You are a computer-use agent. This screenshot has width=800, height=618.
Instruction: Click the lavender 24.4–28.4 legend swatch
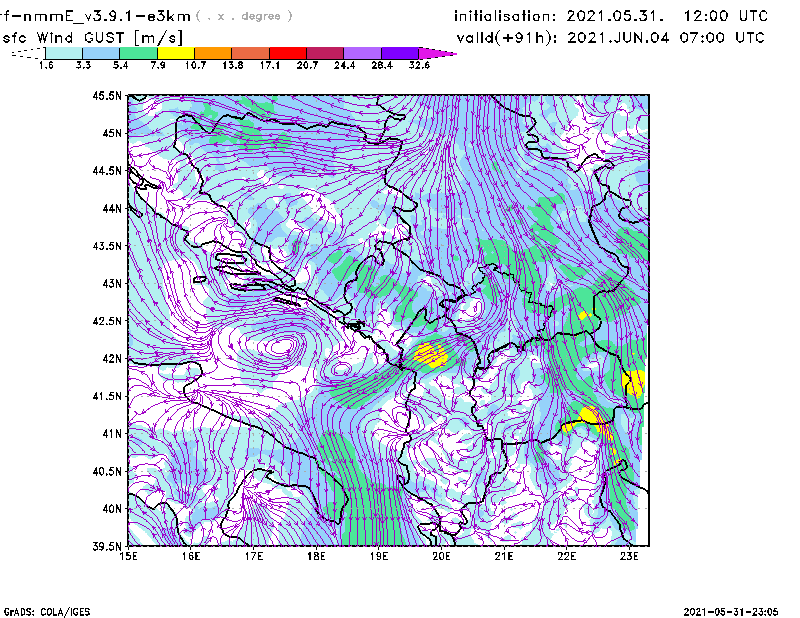click(362, 53)
